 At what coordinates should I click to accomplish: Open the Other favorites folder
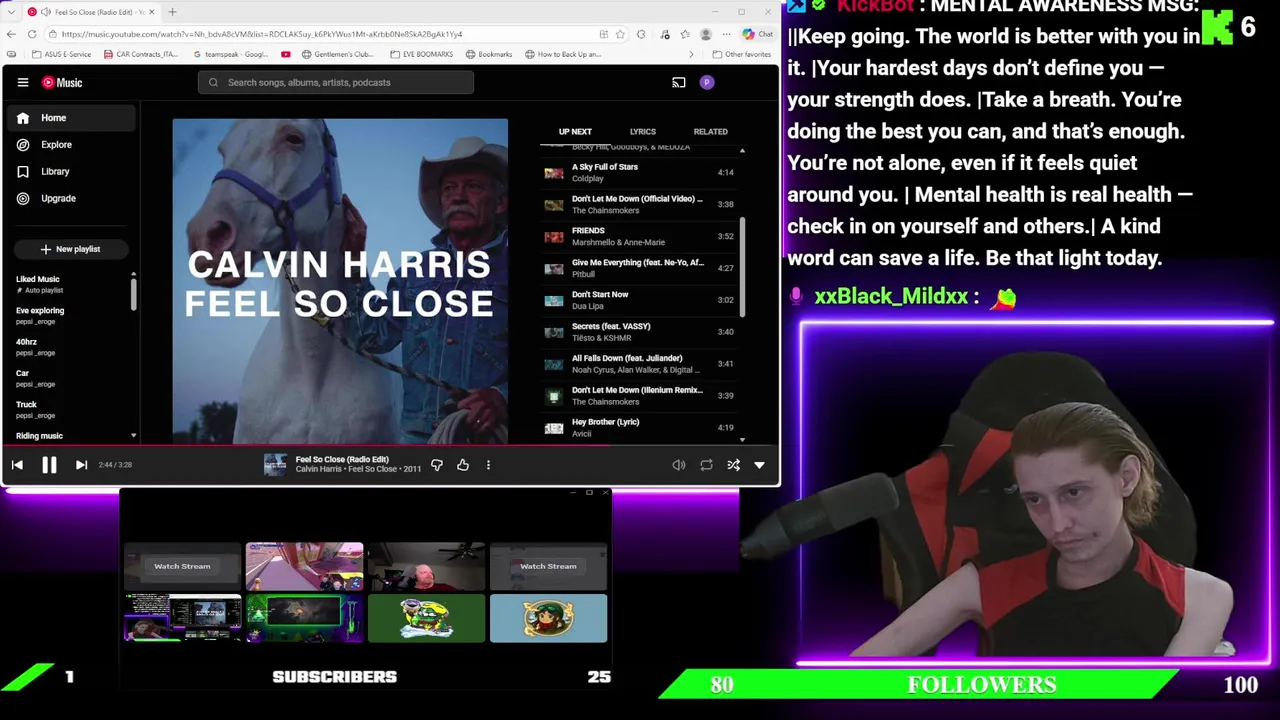[x=741, y=54]
